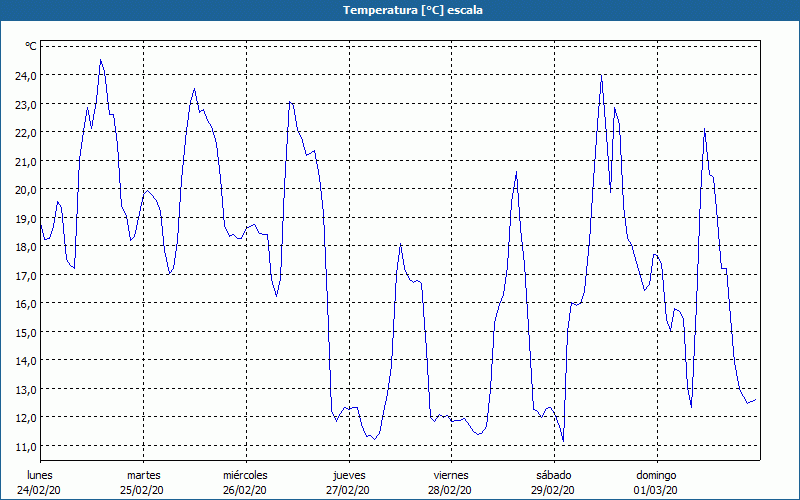Choose the "sábado" day label

[x=553, y=475]
